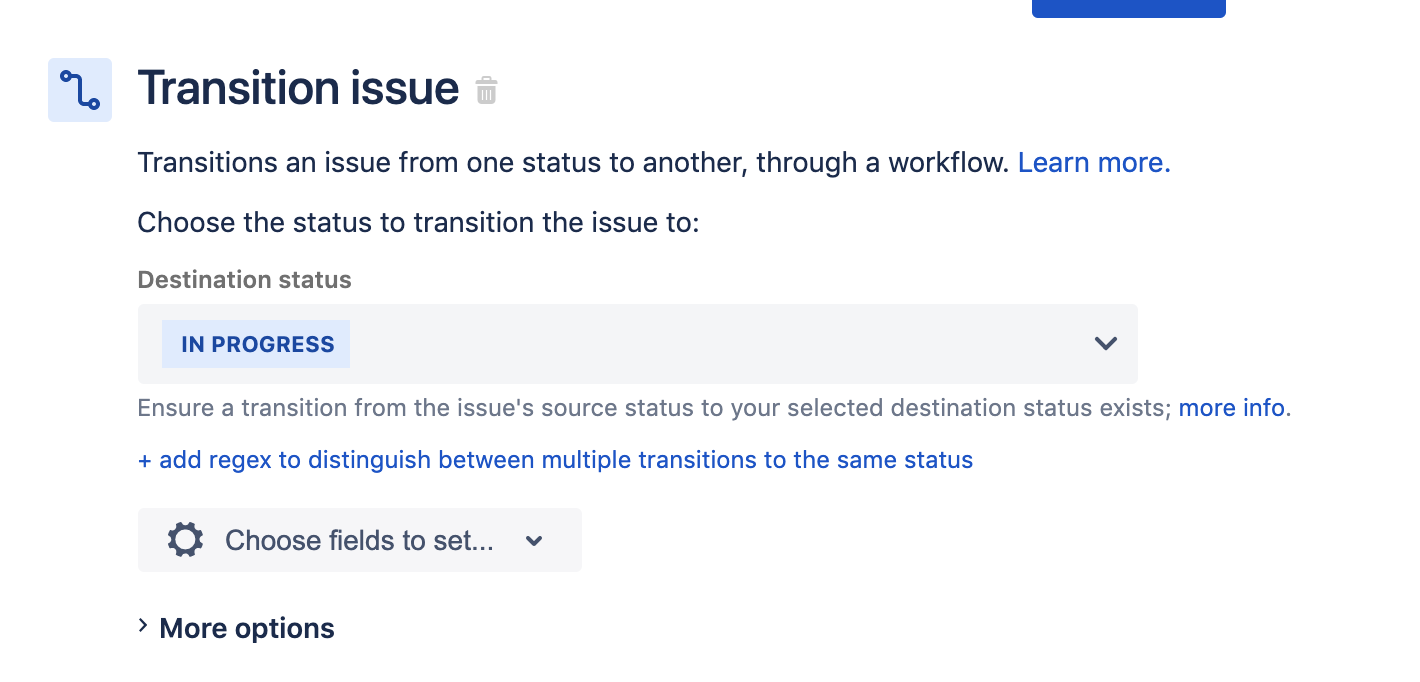
Task: Change the destination status from IN PROGRESS
Action: [1105, 343]
